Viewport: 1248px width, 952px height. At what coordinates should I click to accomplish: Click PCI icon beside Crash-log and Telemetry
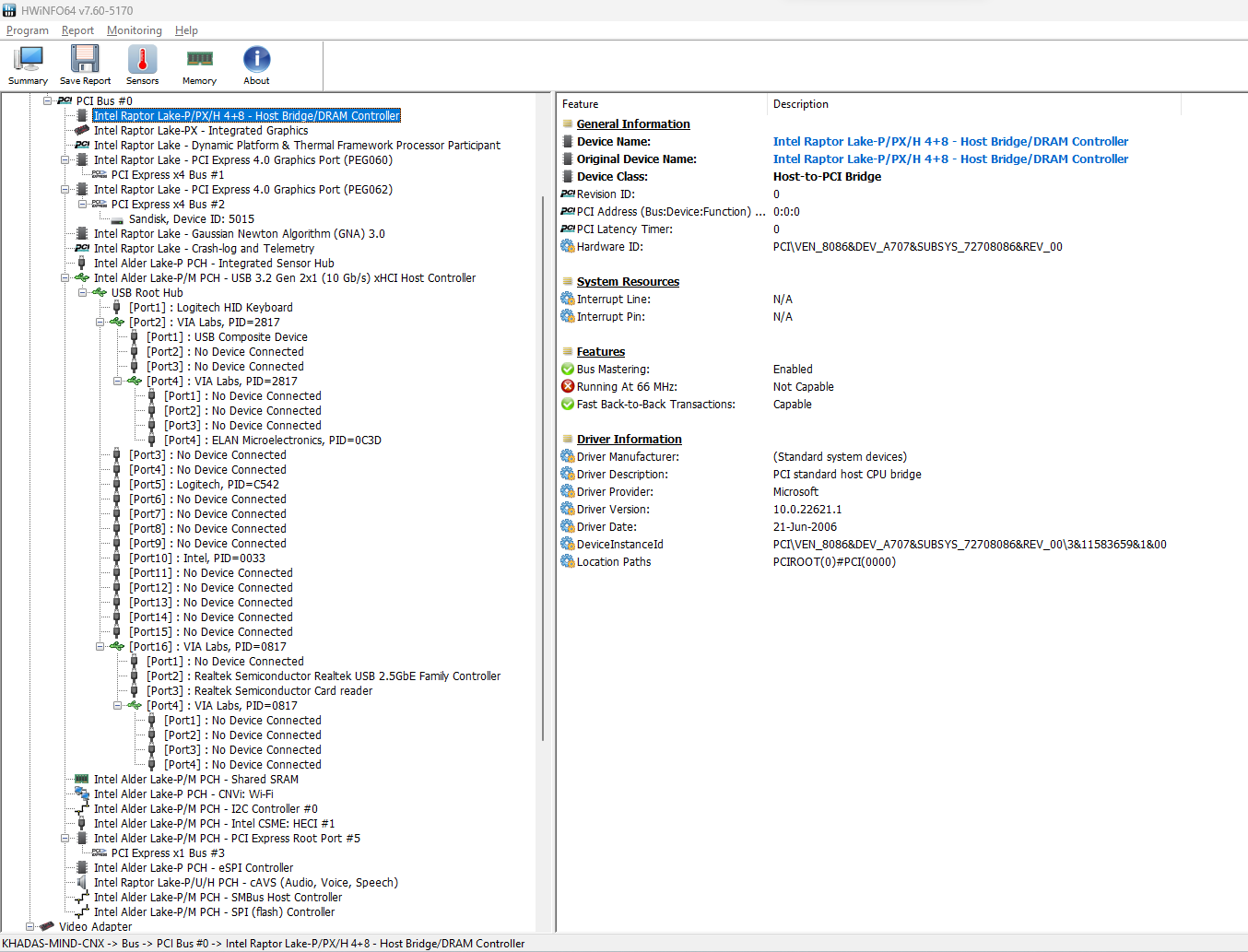[82, 249]
